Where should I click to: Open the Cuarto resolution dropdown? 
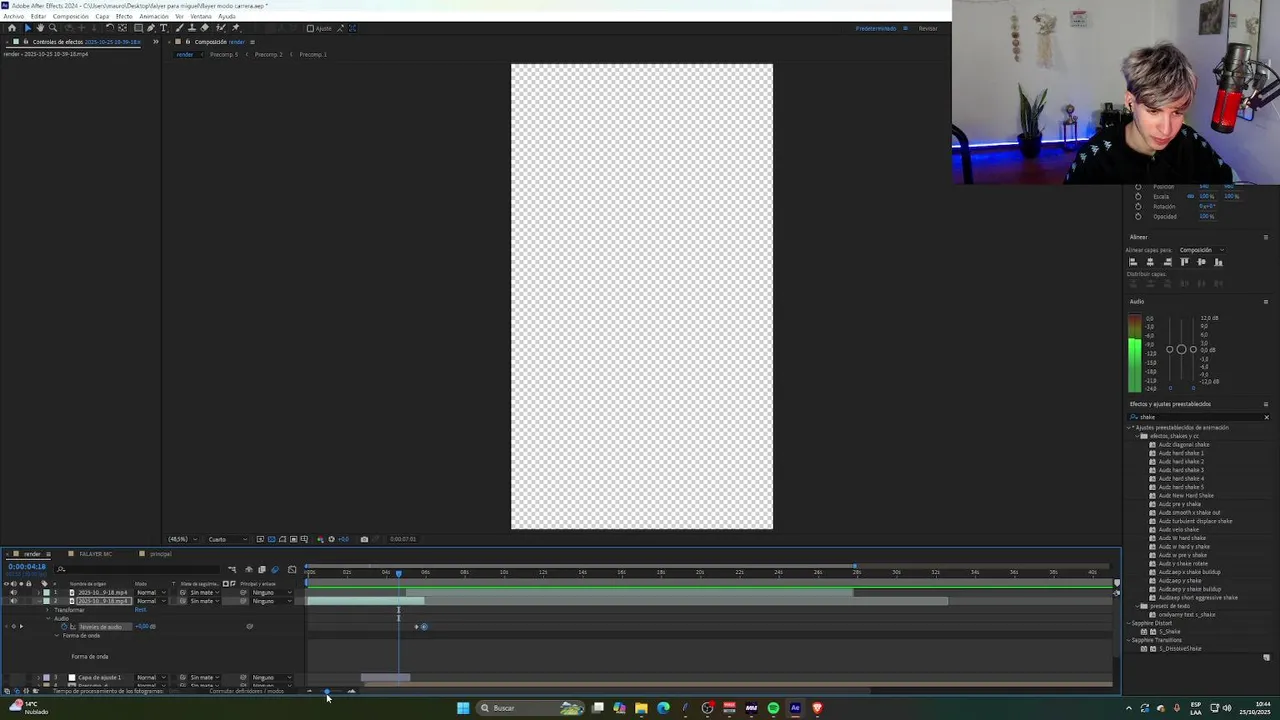(x=226, y=539)
